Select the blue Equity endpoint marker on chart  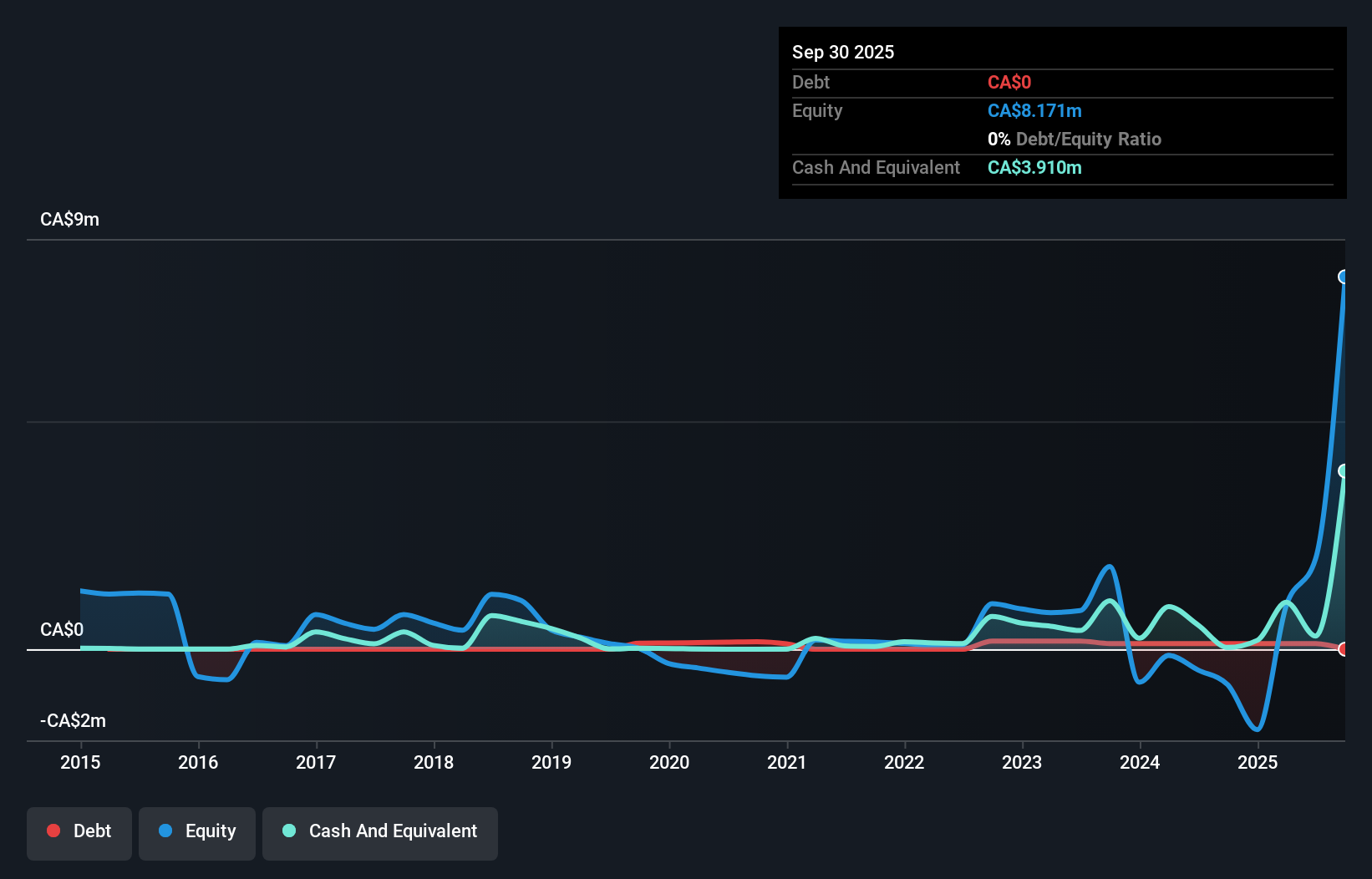[x=1344, y=276]
